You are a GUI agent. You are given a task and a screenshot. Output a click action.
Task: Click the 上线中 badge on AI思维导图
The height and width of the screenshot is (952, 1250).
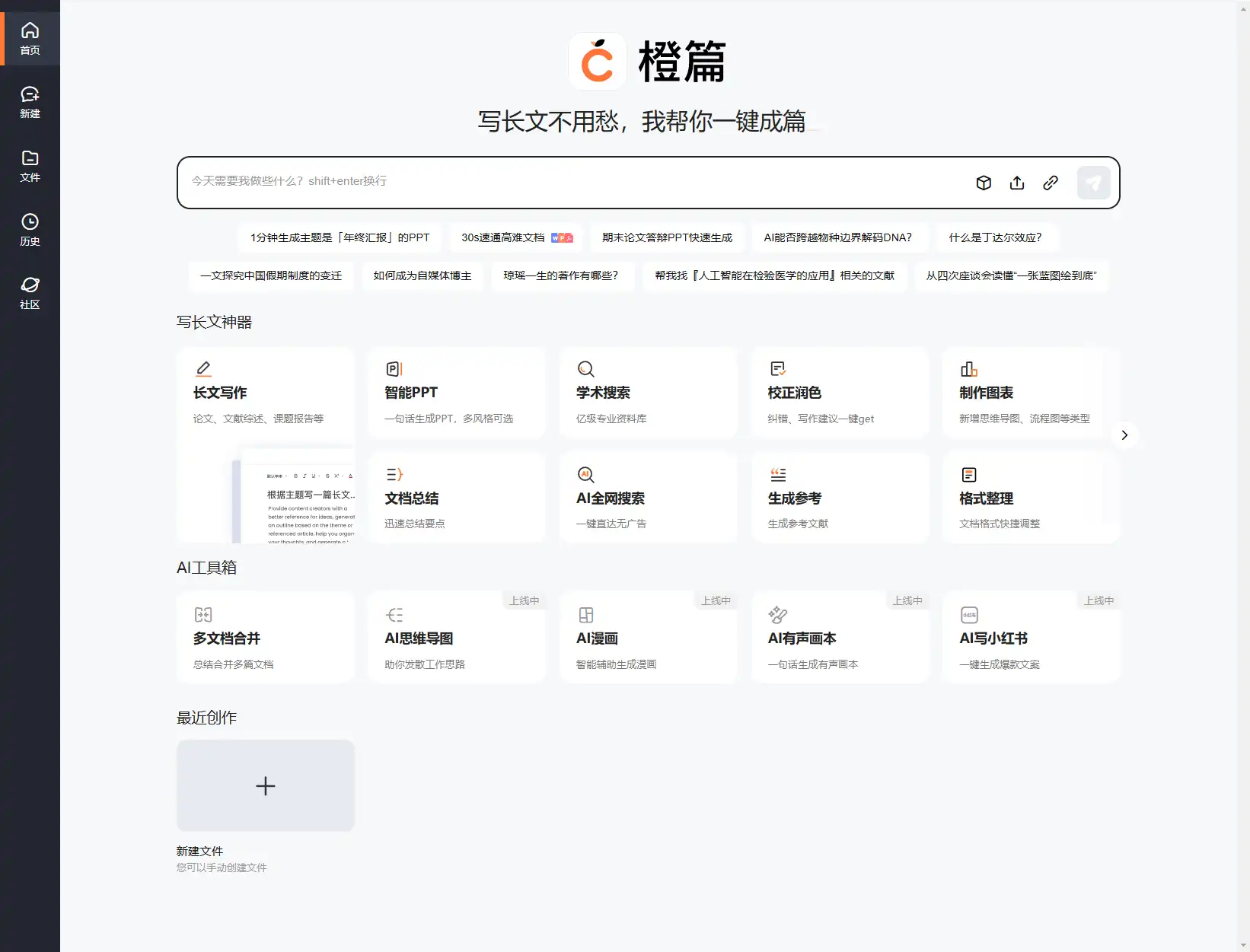[525, 600]
